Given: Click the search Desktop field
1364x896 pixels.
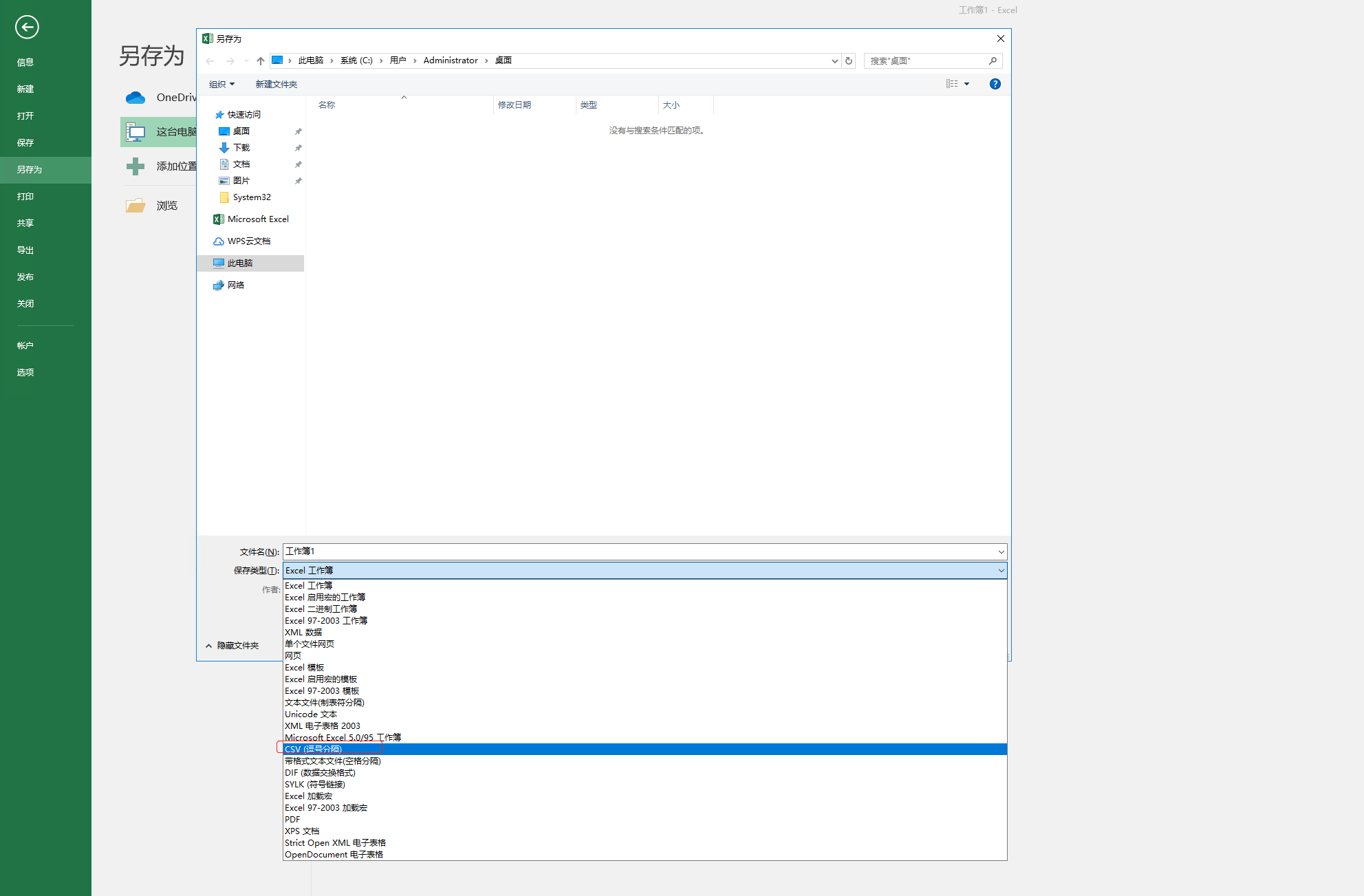Looking at the screenshot, I should (x=924, y=61).
